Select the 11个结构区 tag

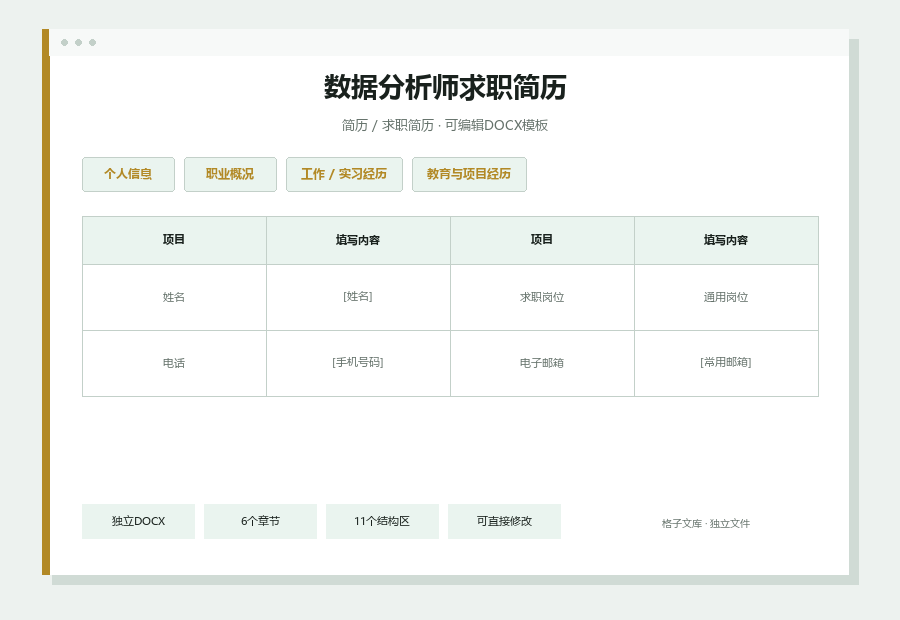click(382, 521)
